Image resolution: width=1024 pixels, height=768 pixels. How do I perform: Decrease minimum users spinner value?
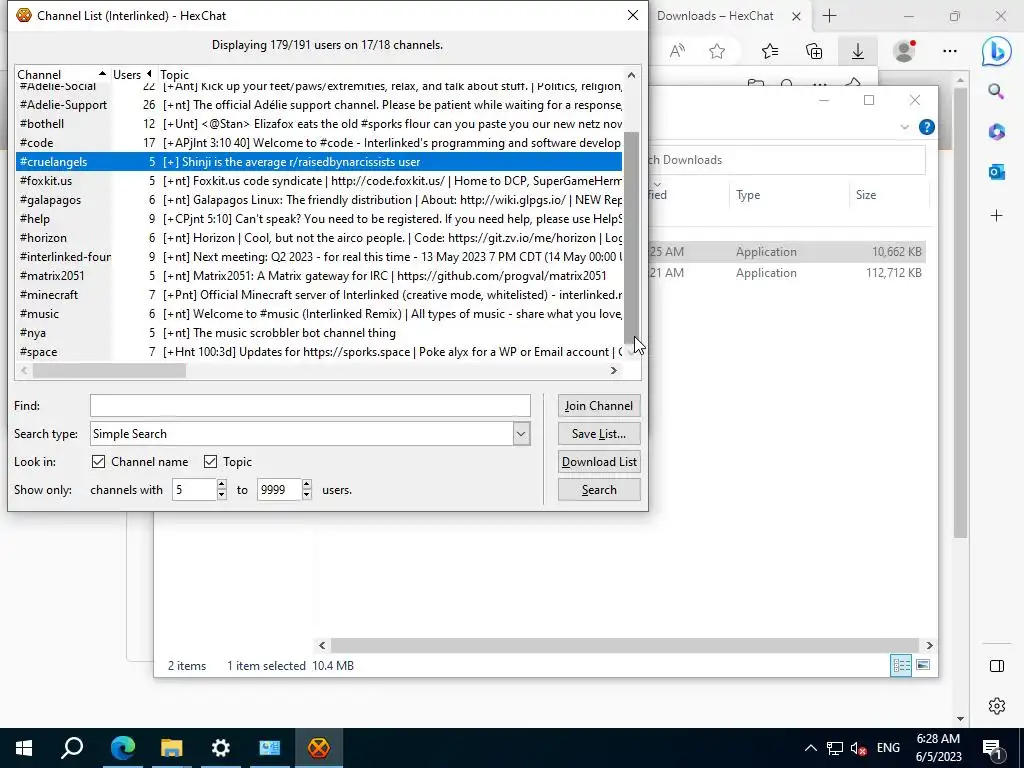[x=222, y=494]
